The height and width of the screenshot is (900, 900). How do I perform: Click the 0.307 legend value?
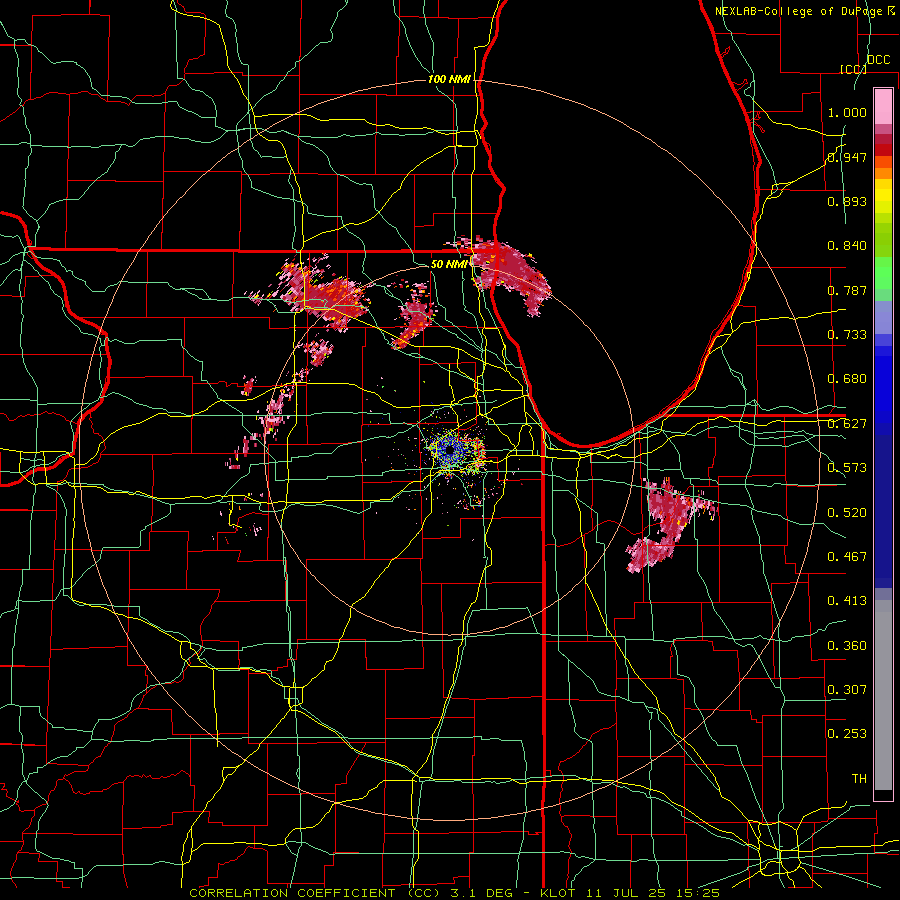pos(847,690)
